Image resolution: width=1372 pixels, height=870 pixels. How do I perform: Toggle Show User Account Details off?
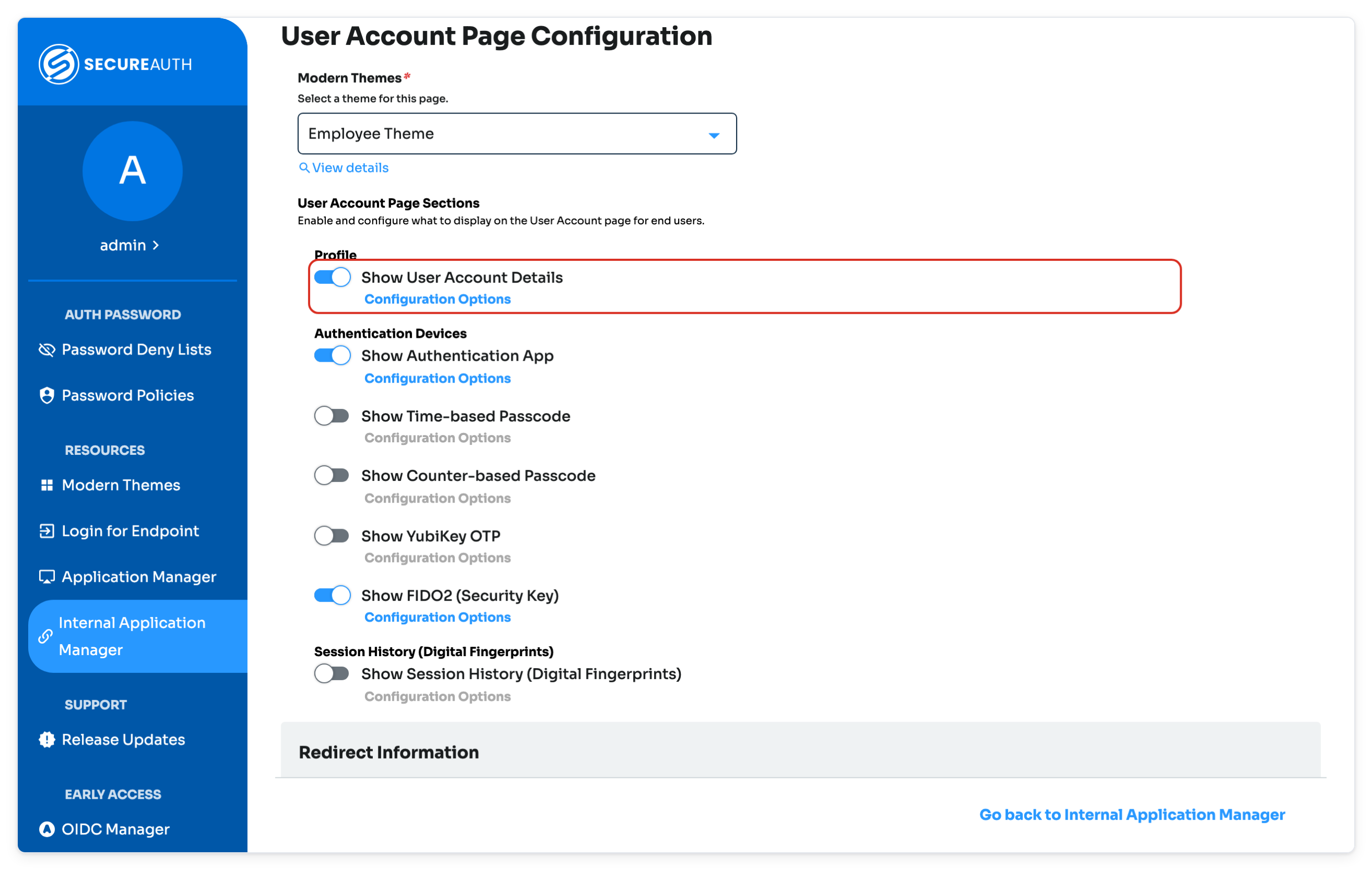pos(332,278)
